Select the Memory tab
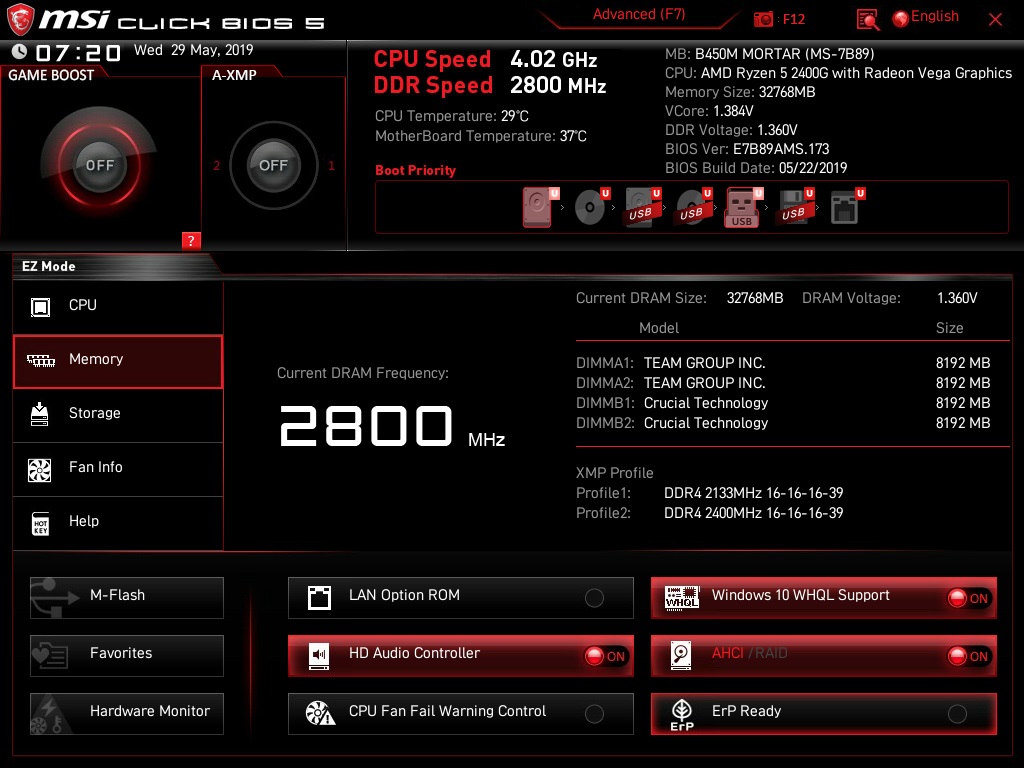The height and width of the screenshot is (768, 1024). point(118,361)
